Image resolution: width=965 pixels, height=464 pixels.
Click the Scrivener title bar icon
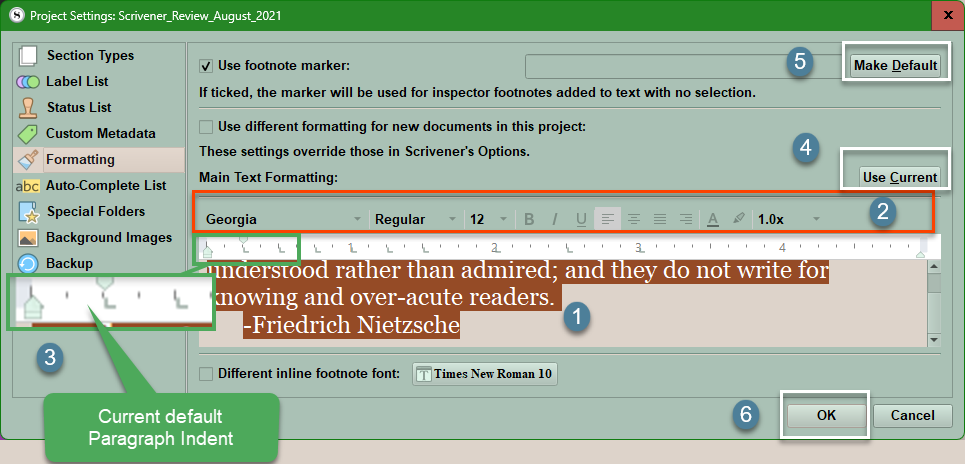point(17,15)
